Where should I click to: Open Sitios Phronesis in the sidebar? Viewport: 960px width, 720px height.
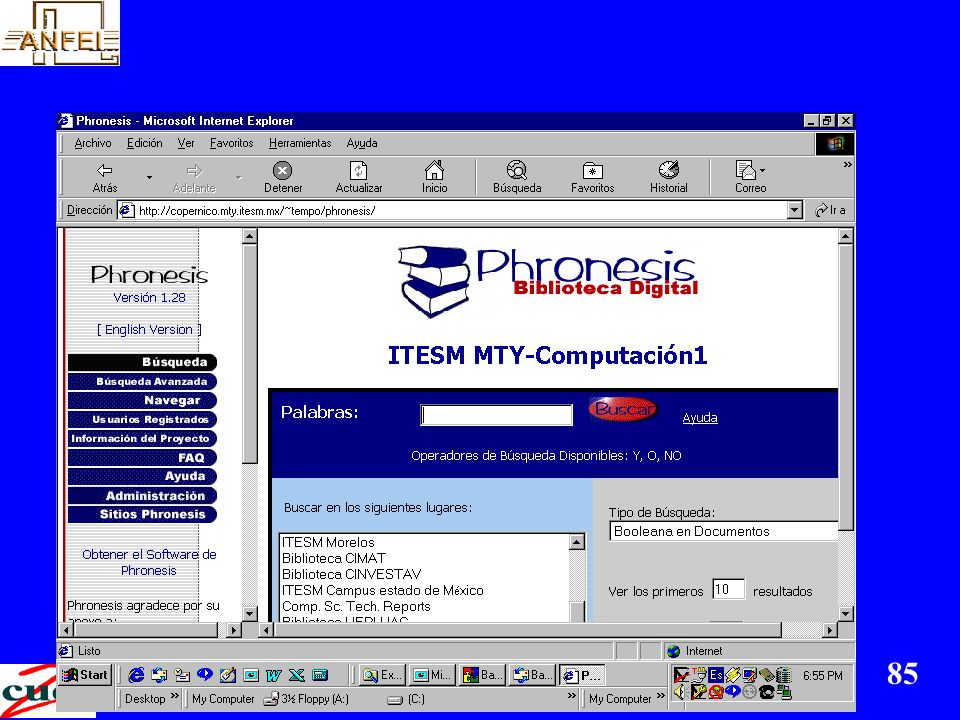(x=142, y=514)
